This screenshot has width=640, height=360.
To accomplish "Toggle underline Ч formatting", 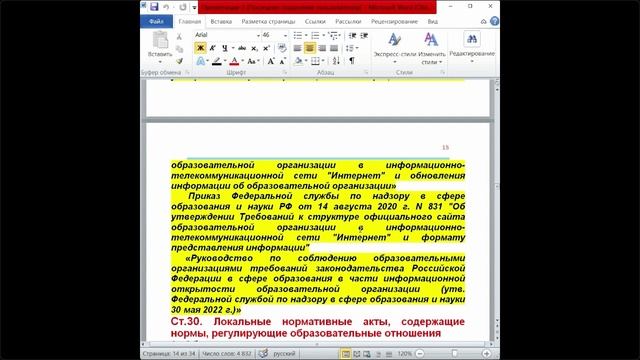I will click(224, 48).
